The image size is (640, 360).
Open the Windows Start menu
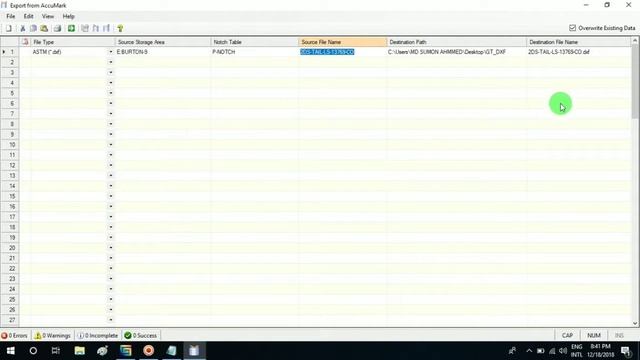[11, 351]
